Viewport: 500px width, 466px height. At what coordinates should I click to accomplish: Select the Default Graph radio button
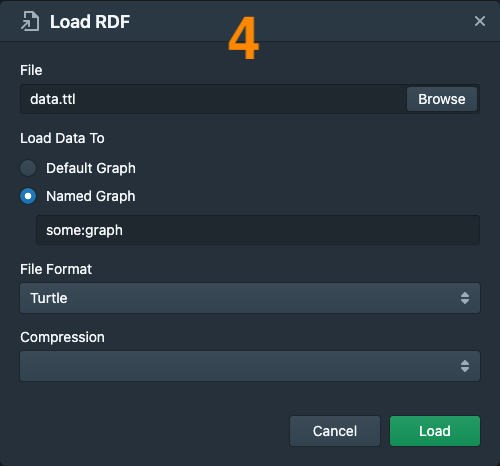point(28,168)
